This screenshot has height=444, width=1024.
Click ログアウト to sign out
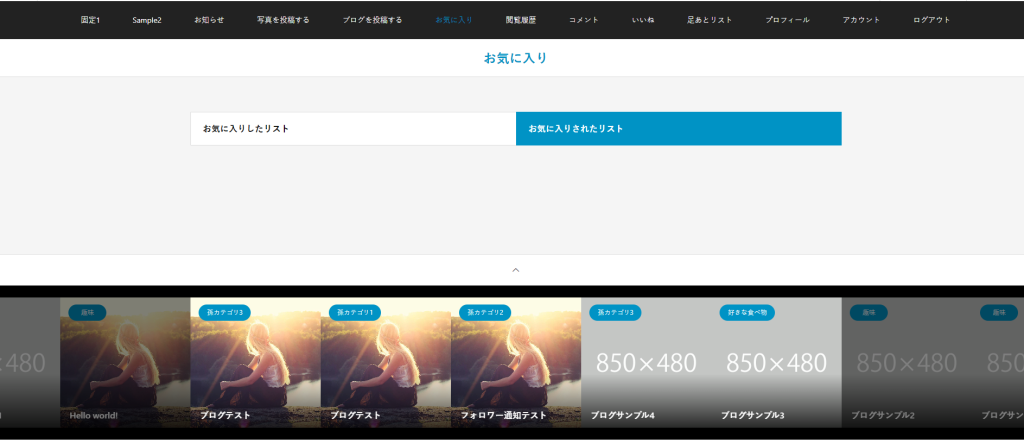point(932,20)
